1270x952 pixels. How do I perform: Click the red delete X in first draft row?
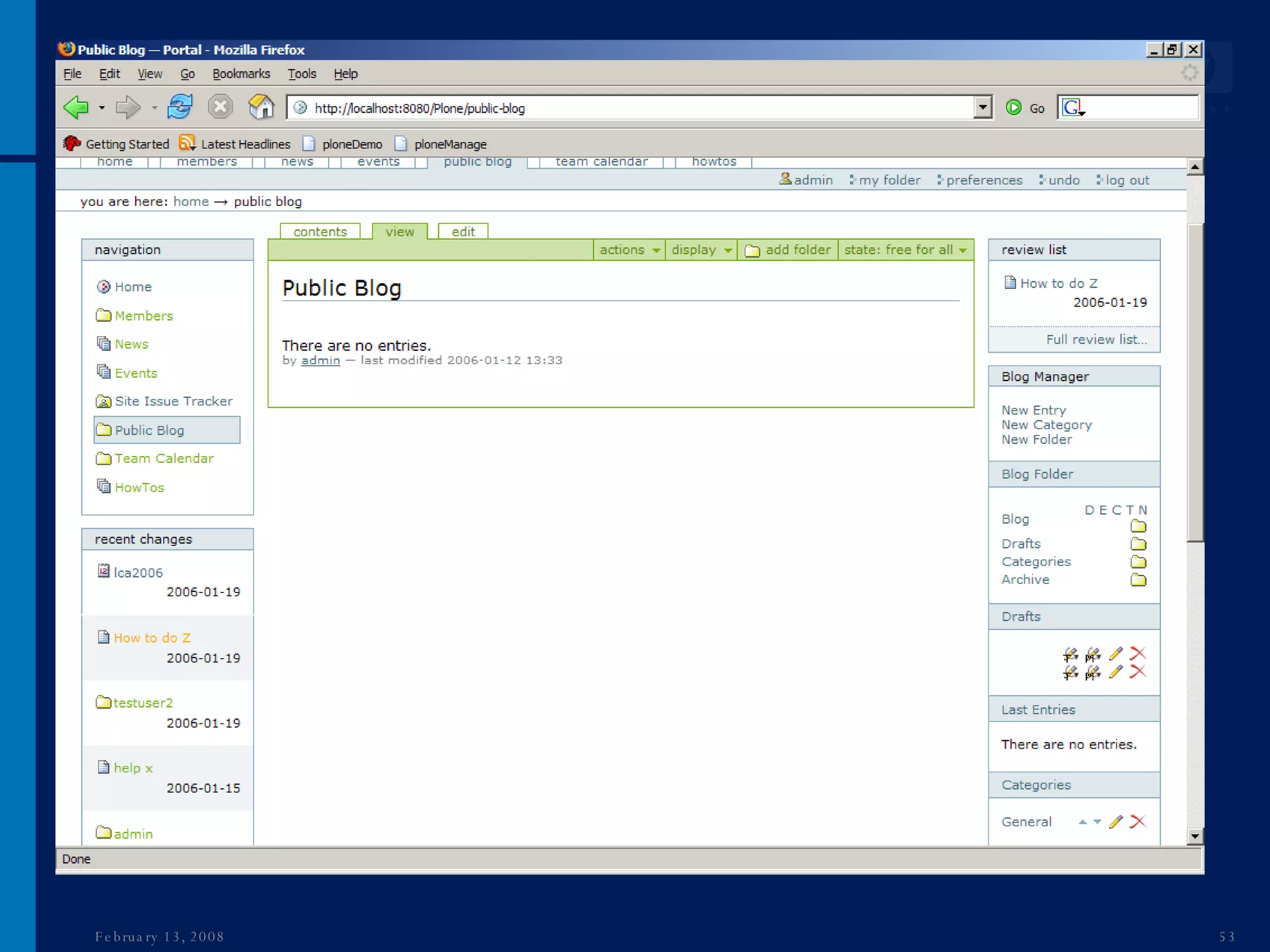pos(1138,653)
